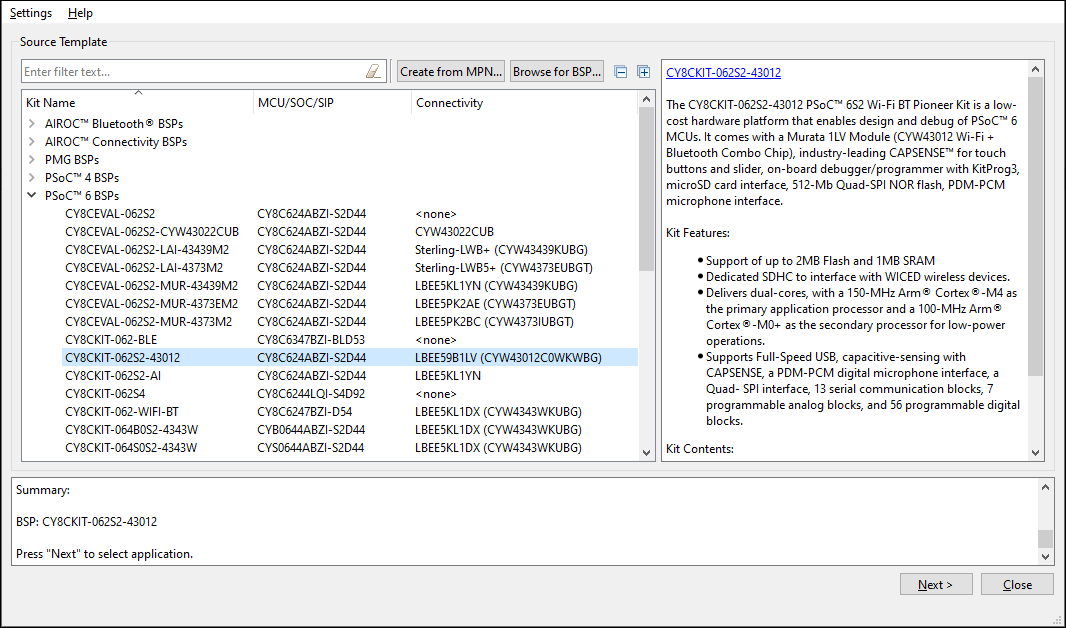Sort by the MCU/SOC/SIP column header
Viewport: 1066px width, 628px height.
332,103
